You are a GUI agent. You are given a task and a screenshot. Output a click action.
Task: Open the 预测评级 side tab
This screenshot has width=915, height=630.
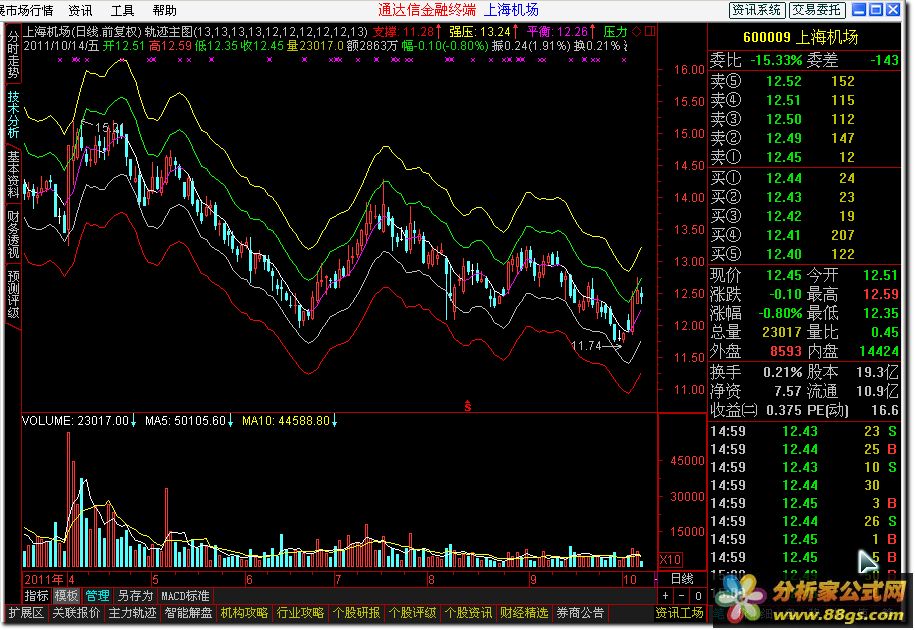point(13,295)
